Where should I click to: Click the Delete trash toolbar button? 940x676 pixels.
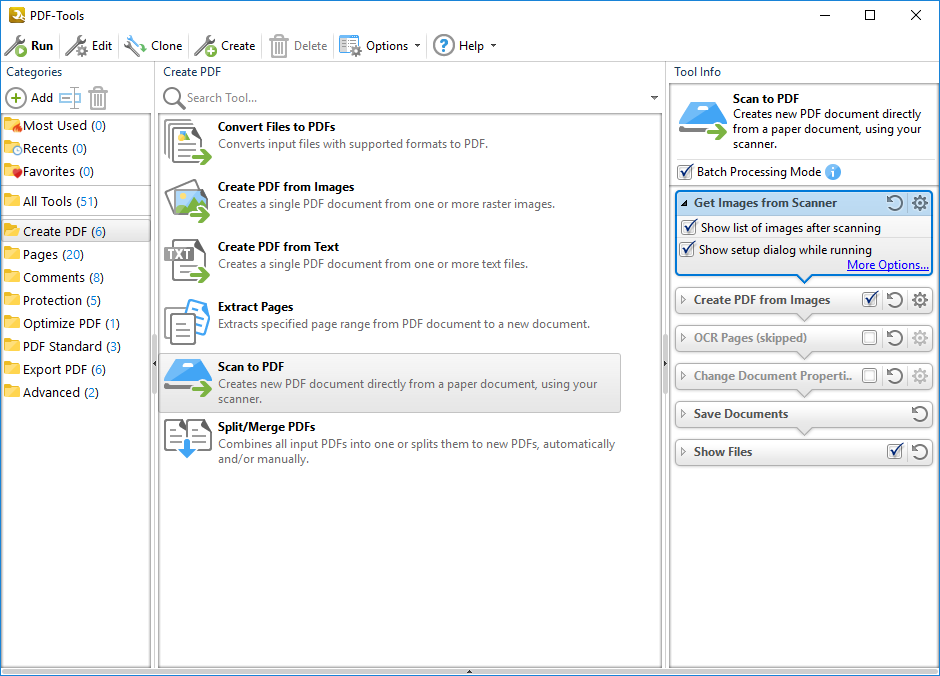(x=298, y=46)
